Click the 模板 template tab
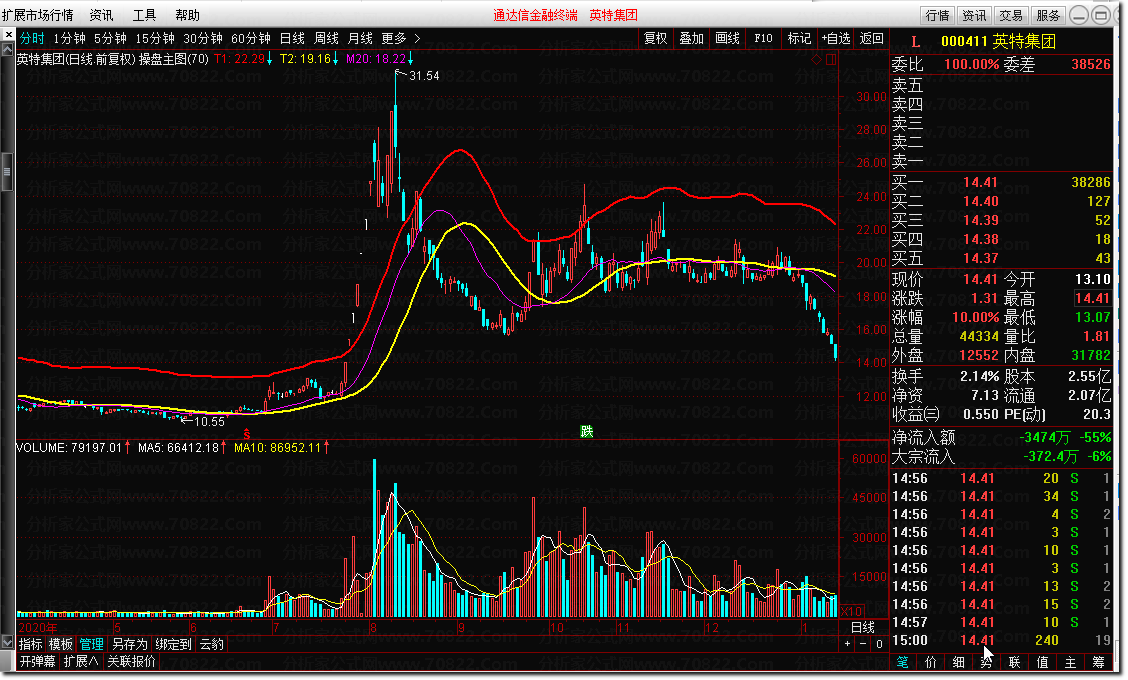This screenshot has width=1128, height=680. (60, 644)
